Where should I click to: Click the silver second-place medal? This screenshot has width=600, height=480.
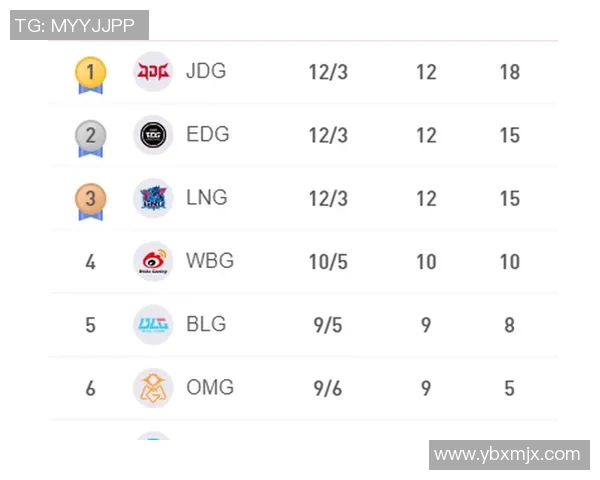(x=90, y=136)
